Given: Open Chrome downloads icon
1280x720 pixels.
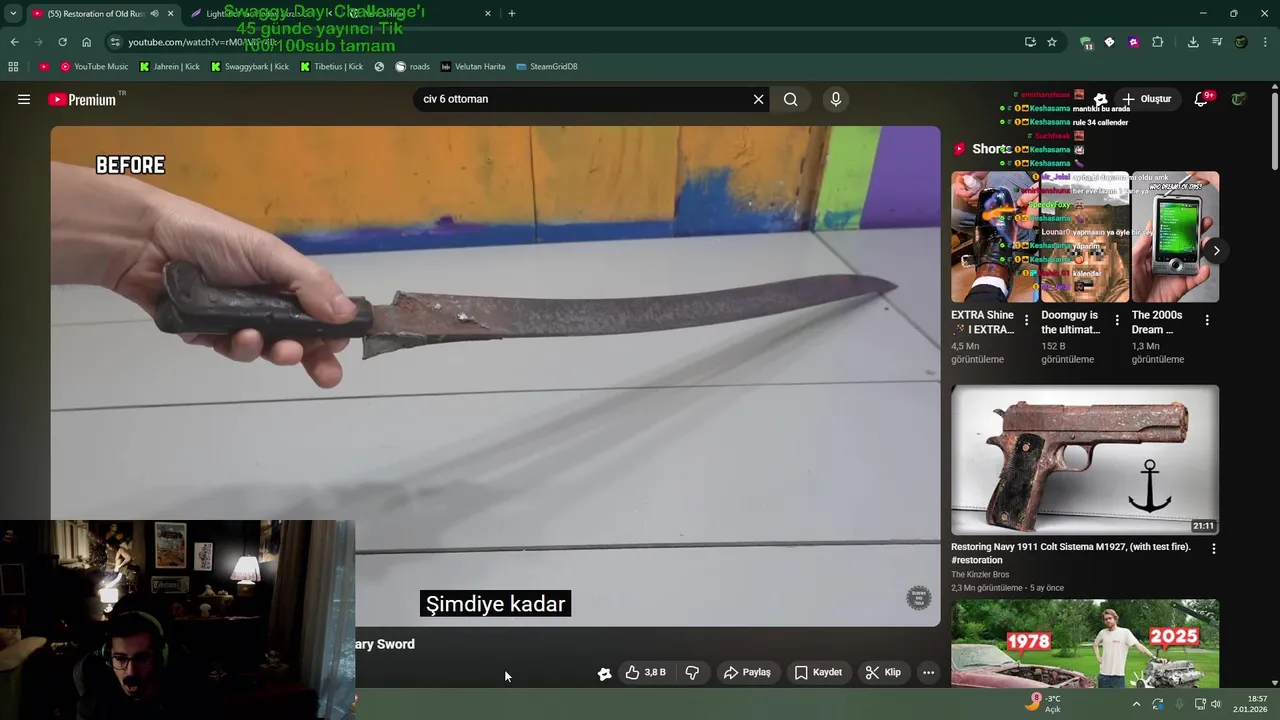Looking at the screenshot, I should tap(1193, 42).
